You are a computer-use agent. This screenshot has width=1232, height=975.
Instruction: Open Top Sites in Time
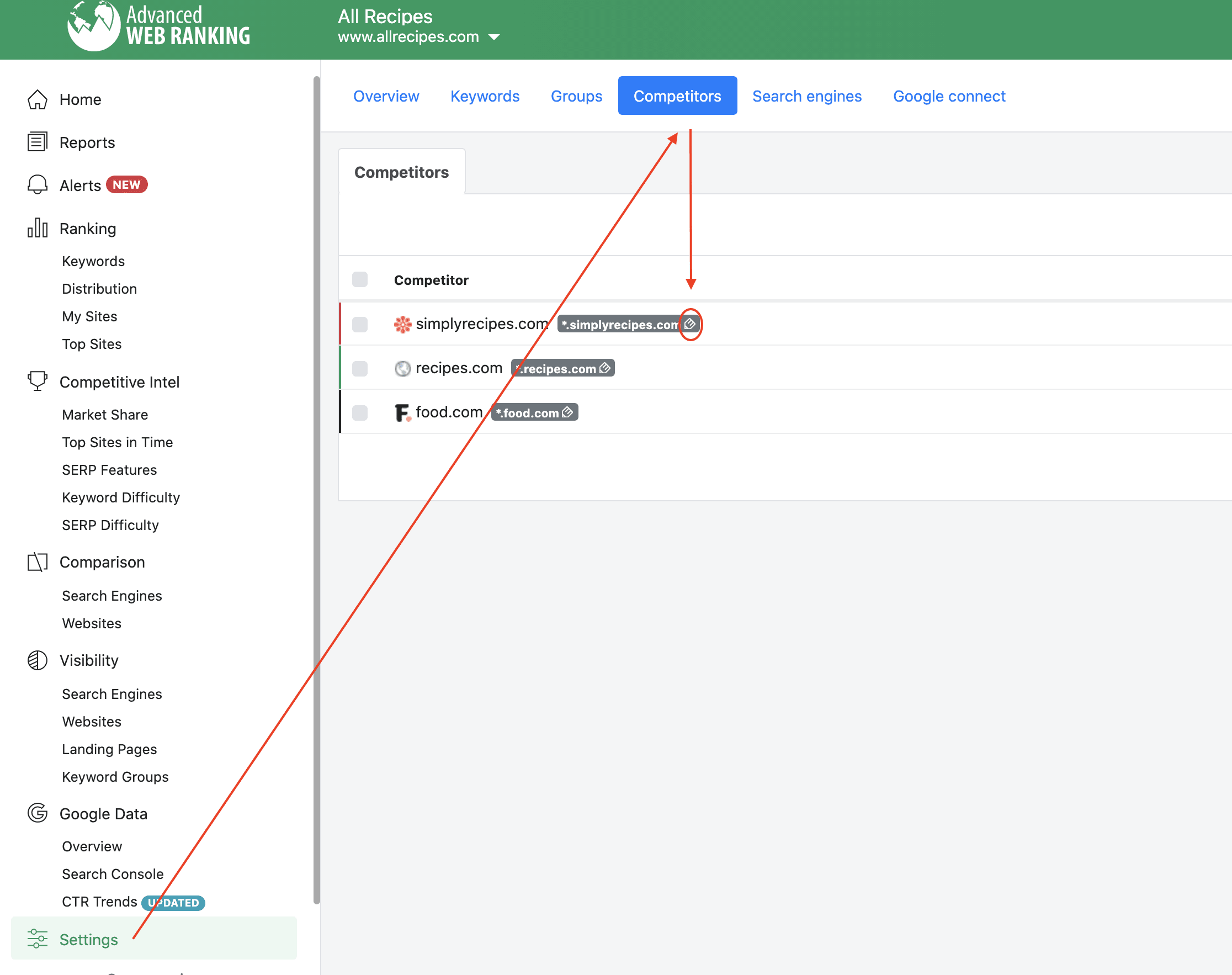(118, 442)
